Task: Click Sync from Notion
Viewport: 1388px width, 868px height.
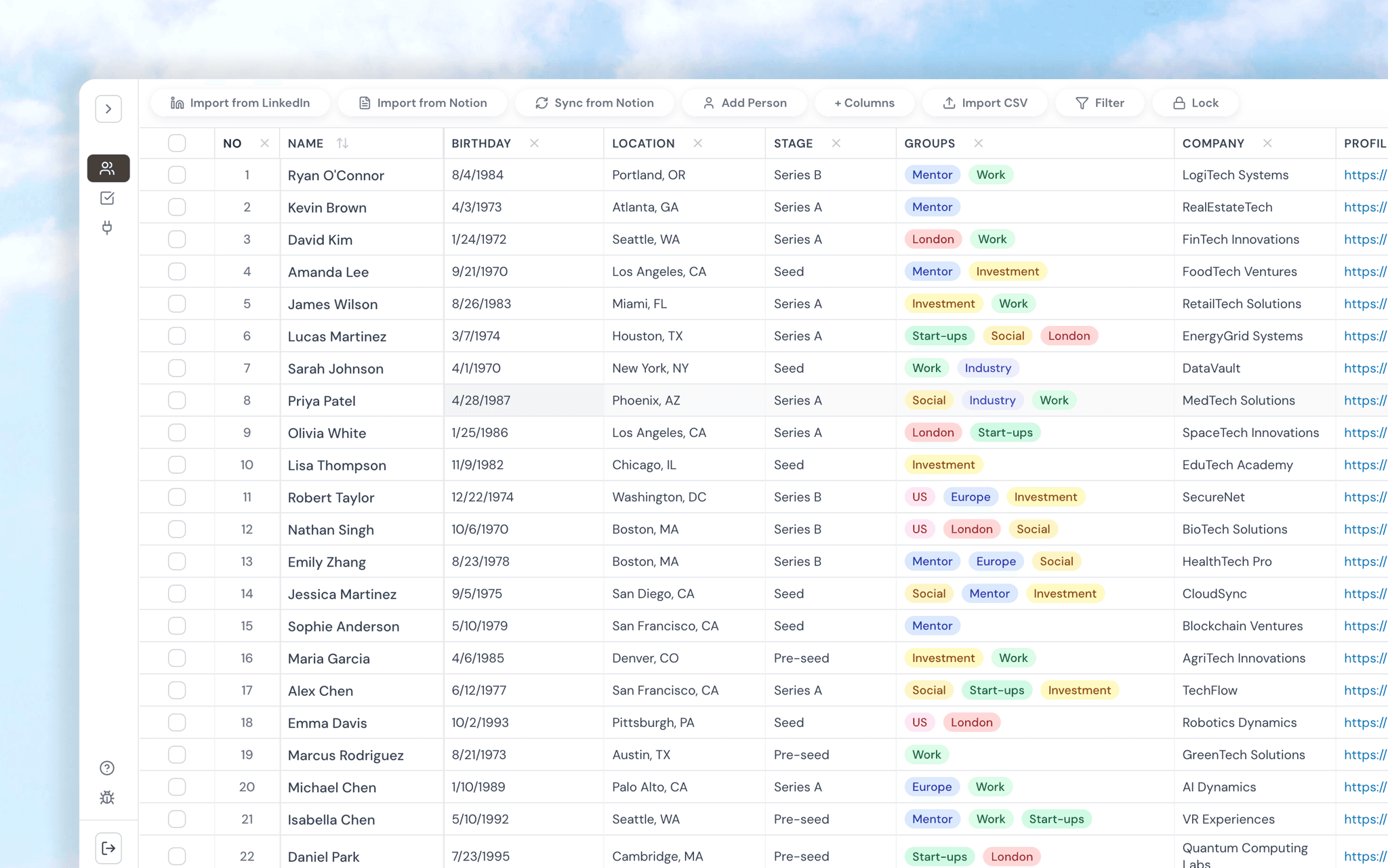Action: [x=594, y=103]
